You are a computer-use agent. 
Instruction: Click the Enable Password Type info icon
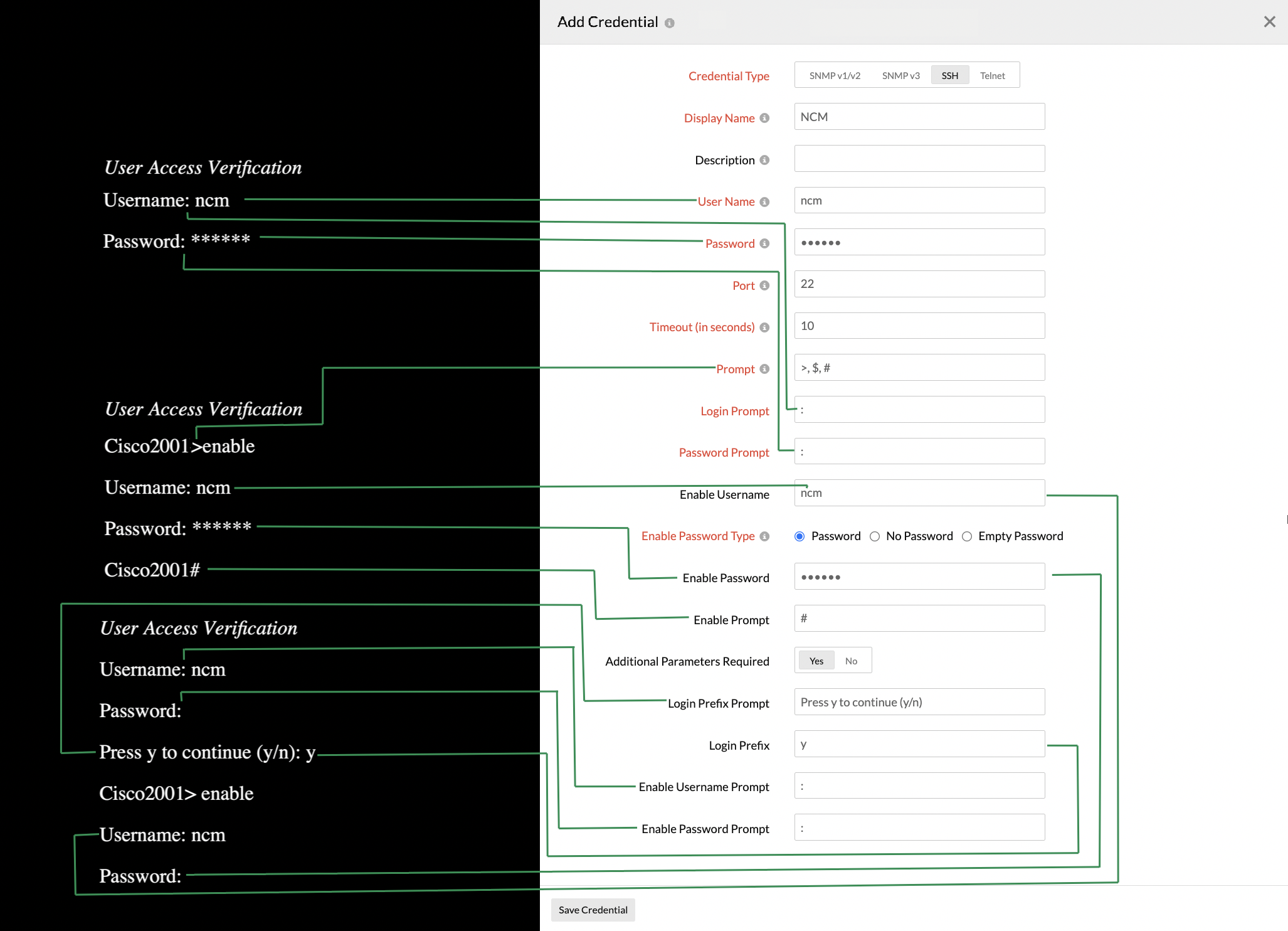point(764,536)
